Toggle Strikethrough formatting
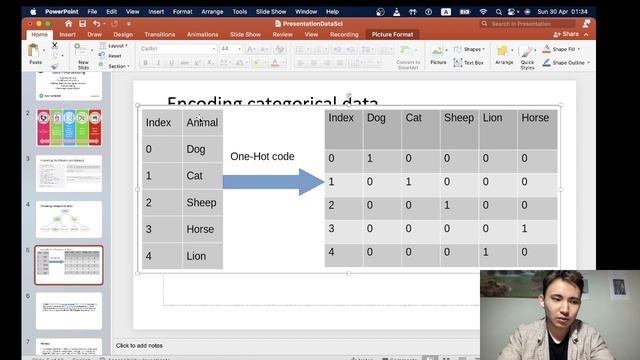 (184, 62)
